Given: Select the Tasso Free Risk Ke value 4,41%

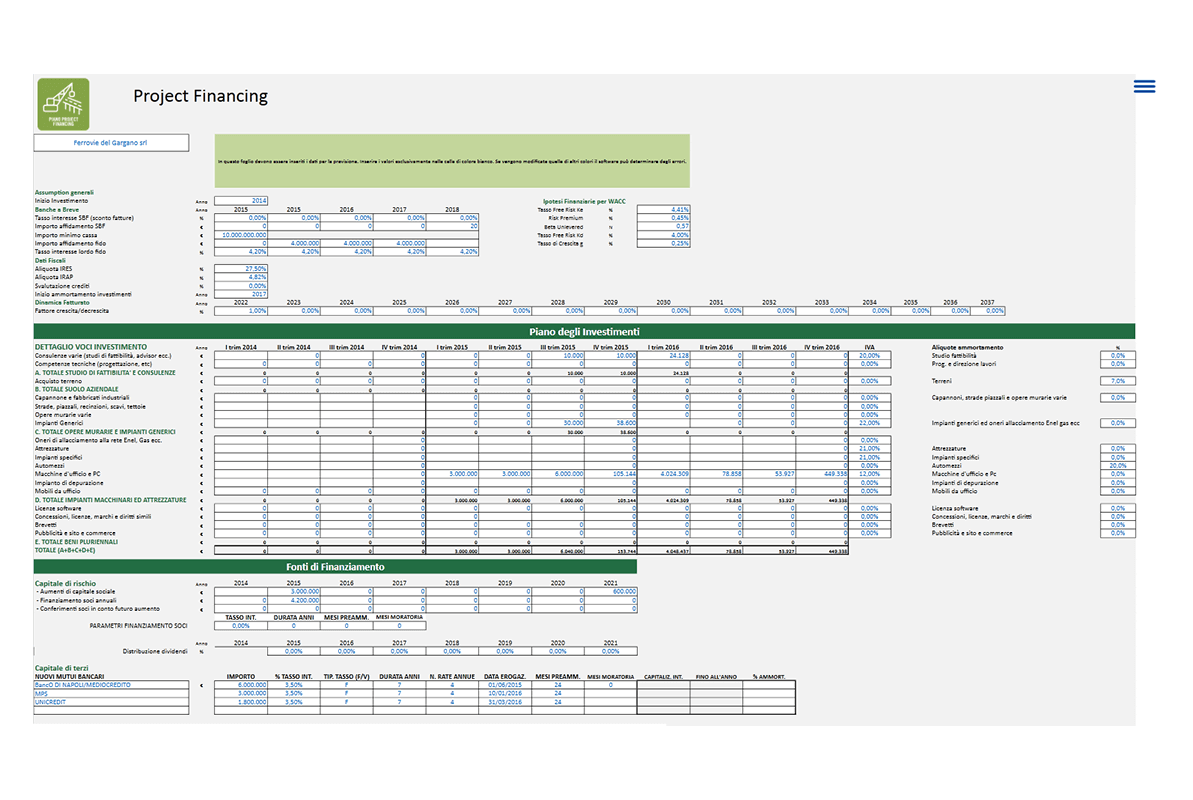Looking at the screenshot, I should pyautogui.click(x=663, y=209).
